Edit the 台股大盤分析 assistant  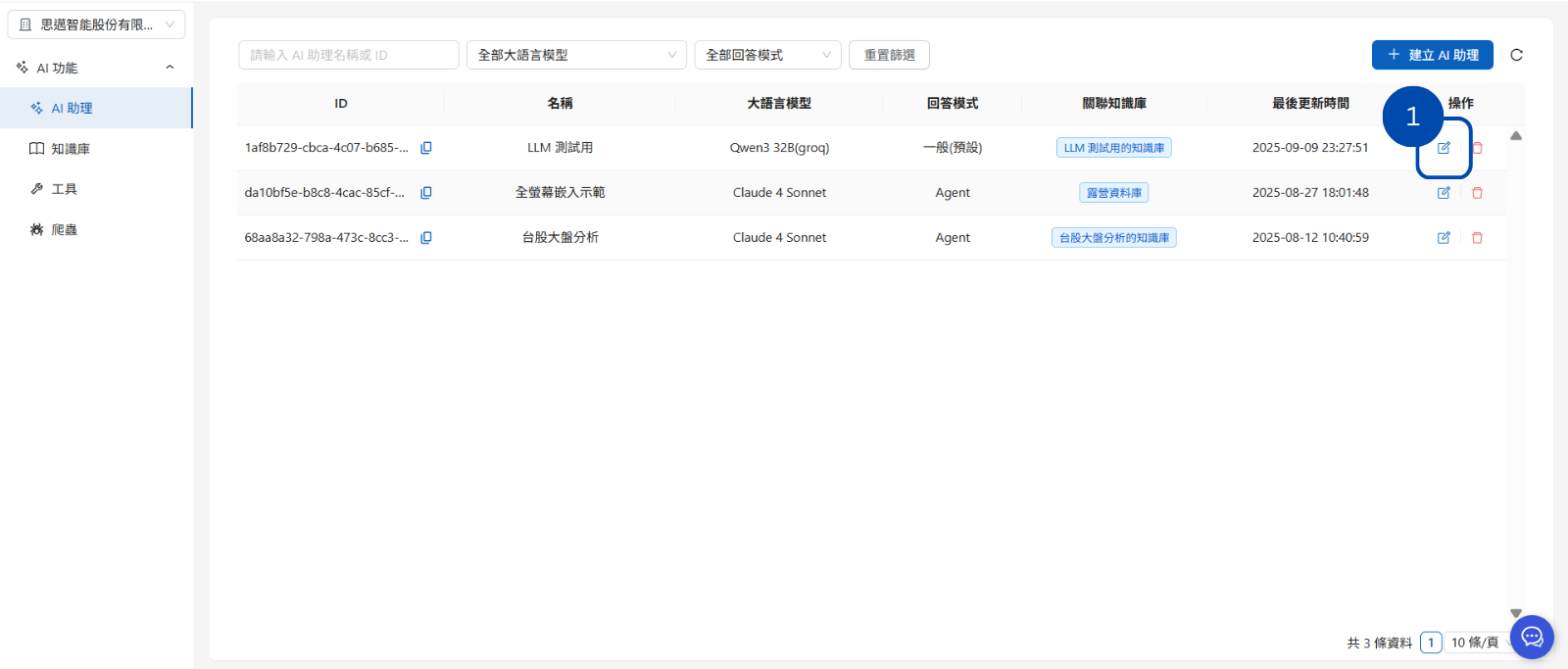pyautogui.click(x=1444, y=238)
